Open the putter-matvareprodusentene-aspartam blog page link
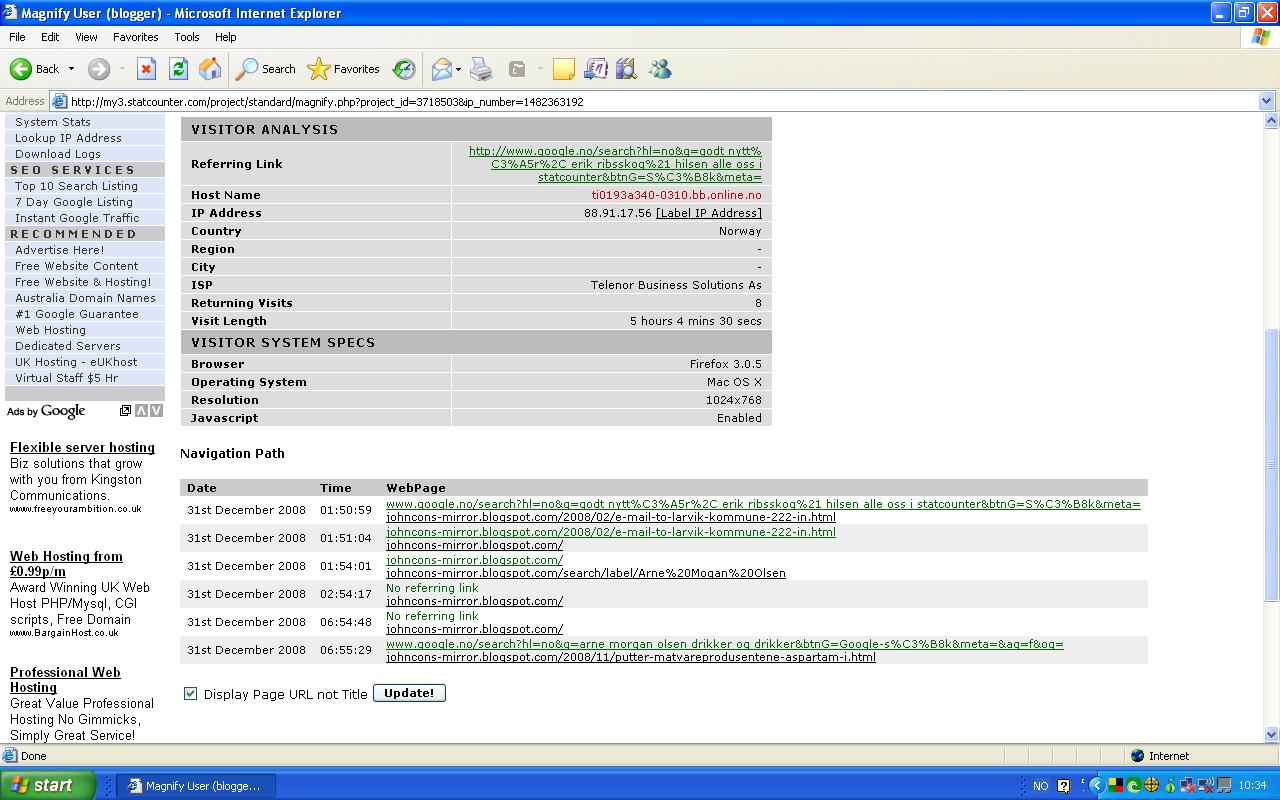The width and height of the screenshot is (1280, 800). point(631,657)
